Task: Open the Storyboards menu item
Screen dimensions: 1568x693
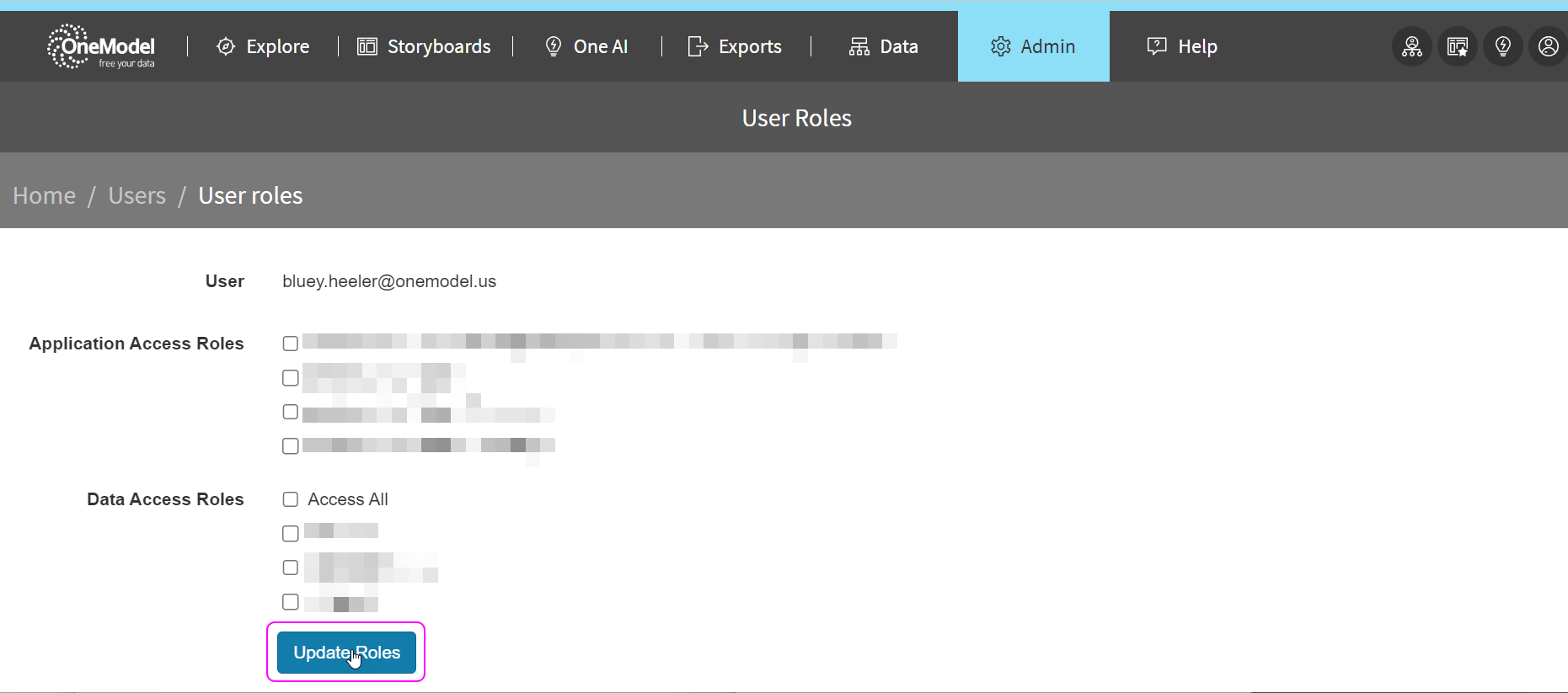Action: click(x=425, y=46)
